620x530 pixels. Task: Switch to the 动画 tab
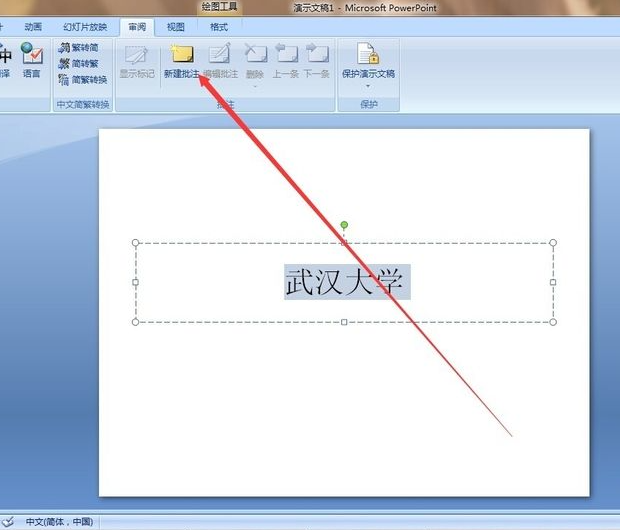point(33,27)
